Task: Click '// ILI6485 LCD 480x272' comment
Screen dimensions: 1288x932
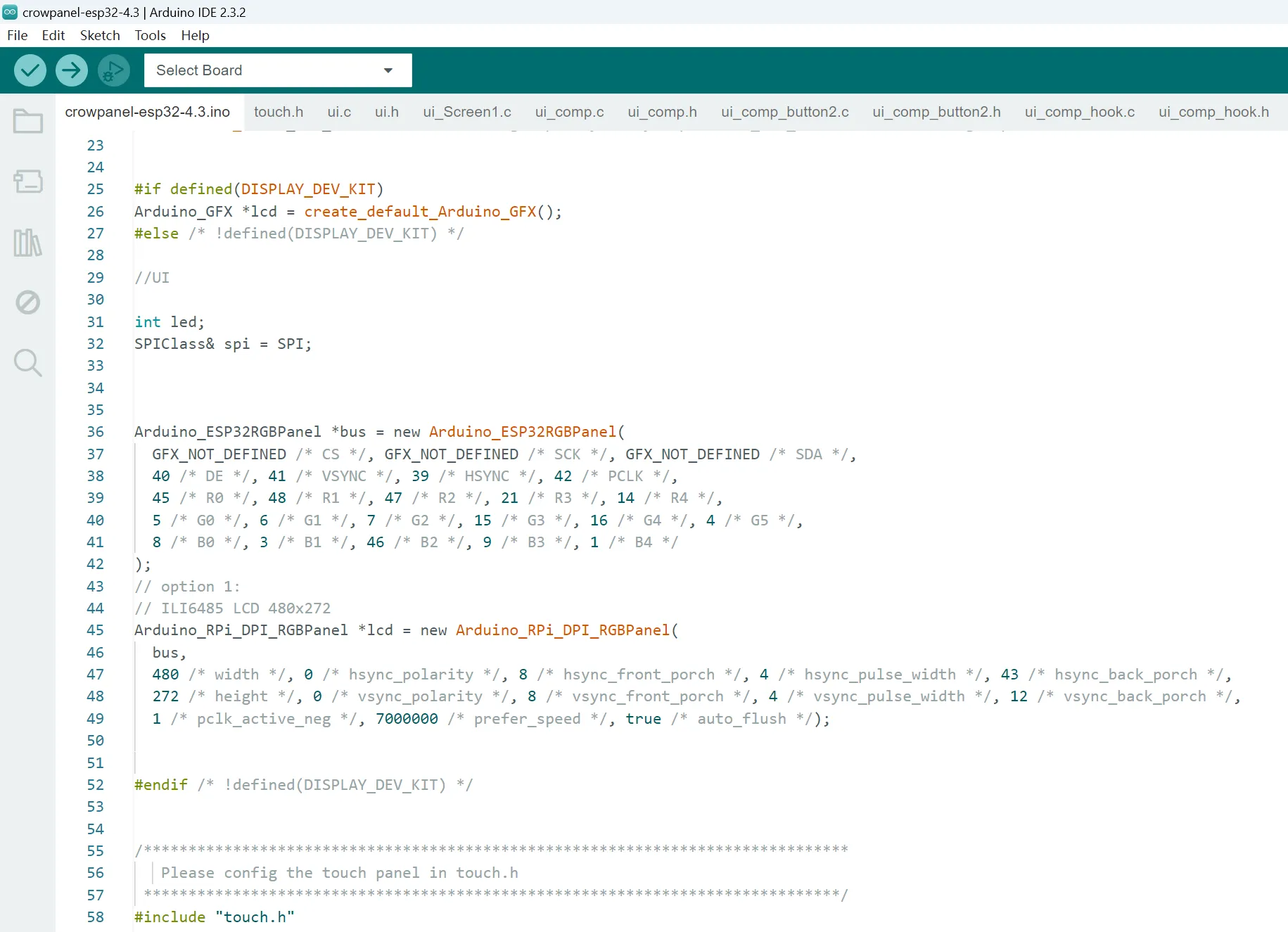Action: [x=232, y=608]
